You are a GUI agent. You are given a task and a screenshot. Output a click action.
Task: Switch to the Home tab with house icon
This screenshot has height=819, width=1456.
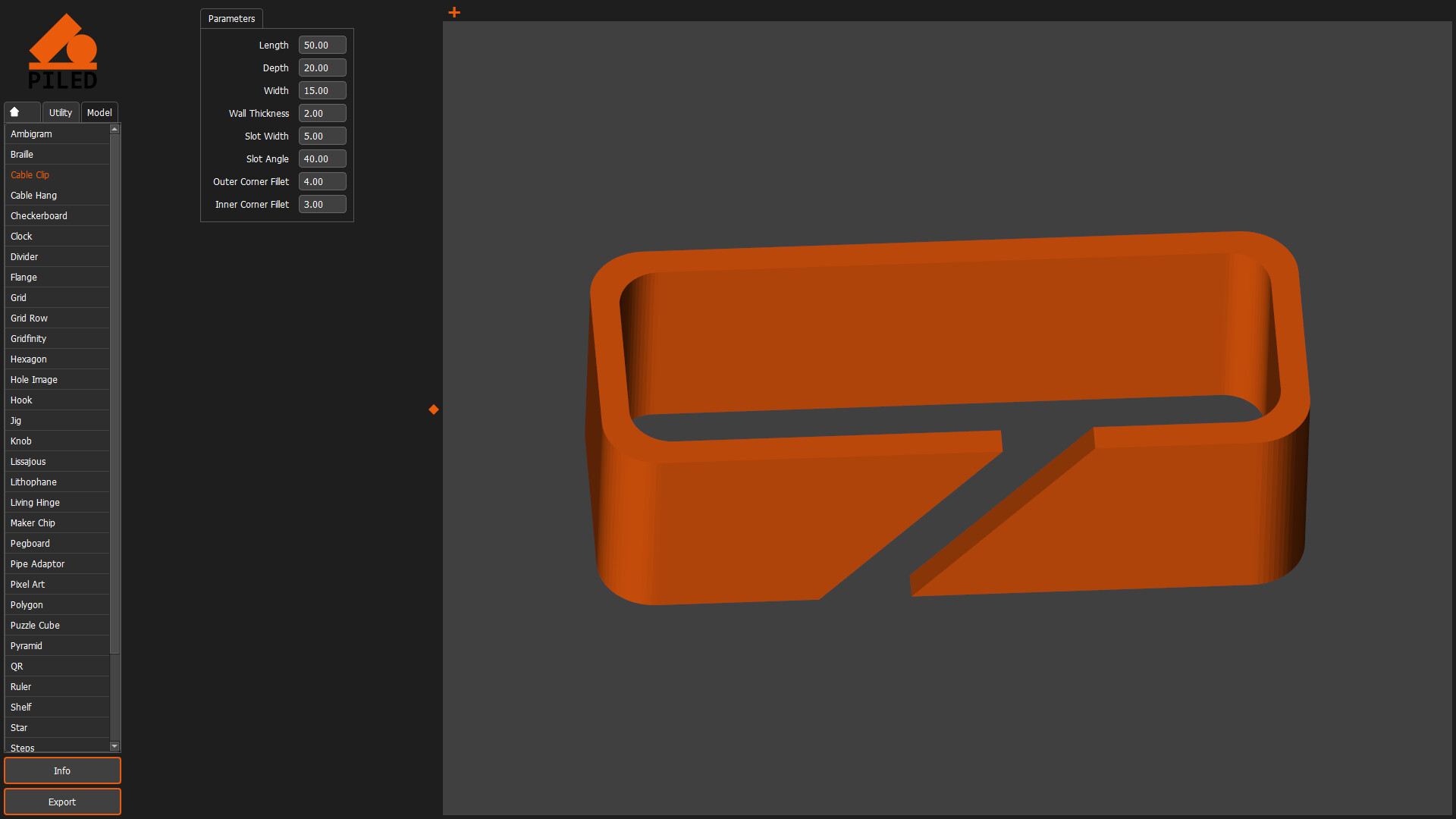coord(21,111)
